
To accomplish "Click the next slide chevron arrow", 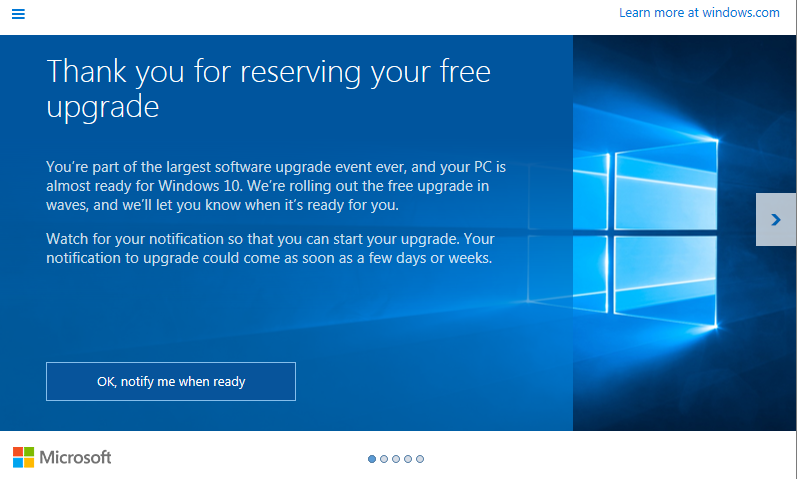I will 776,219.
